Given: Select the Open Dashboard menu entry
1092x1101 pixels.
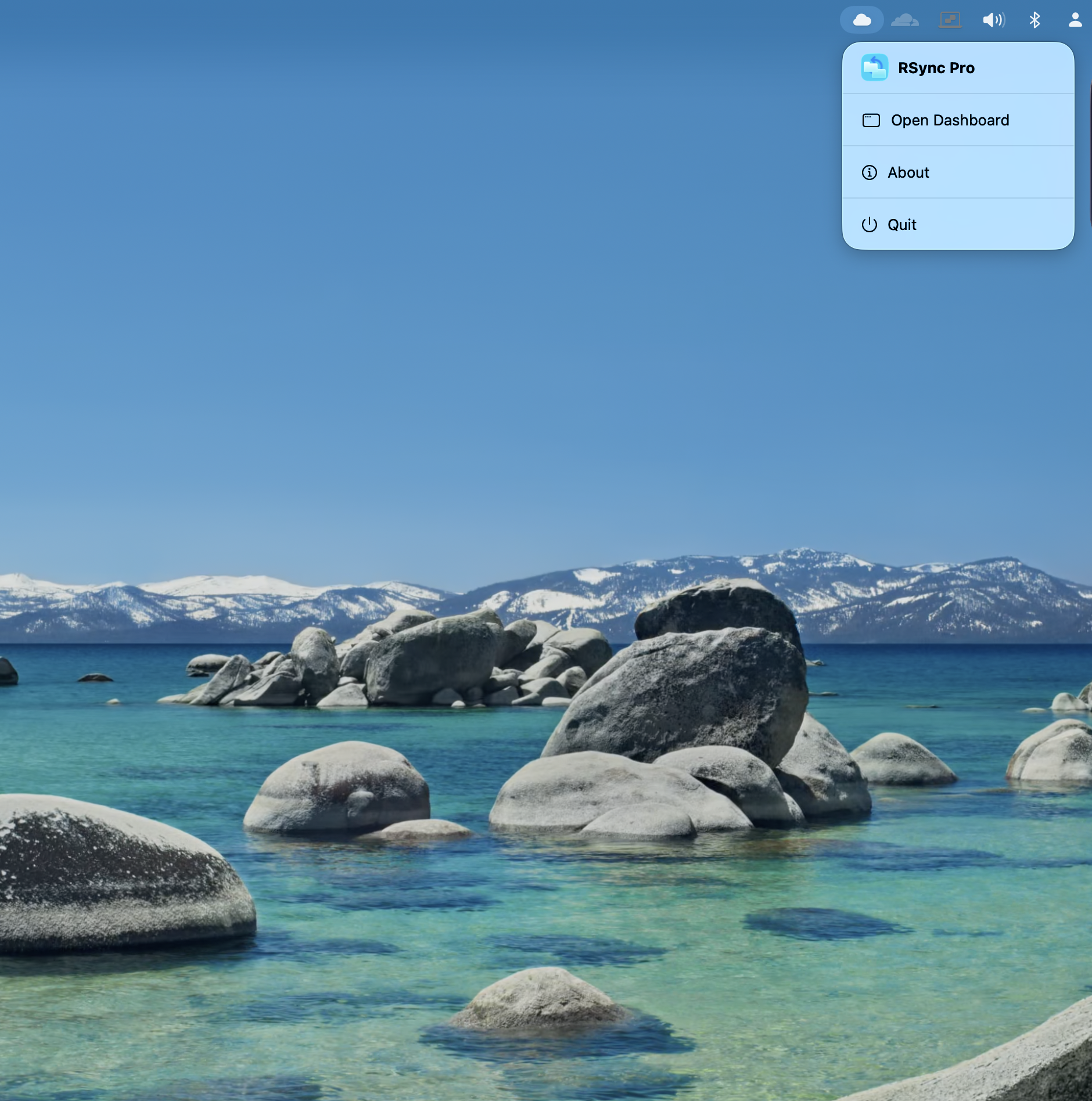Looking at the screenshot, I should (x=950, y=120).
